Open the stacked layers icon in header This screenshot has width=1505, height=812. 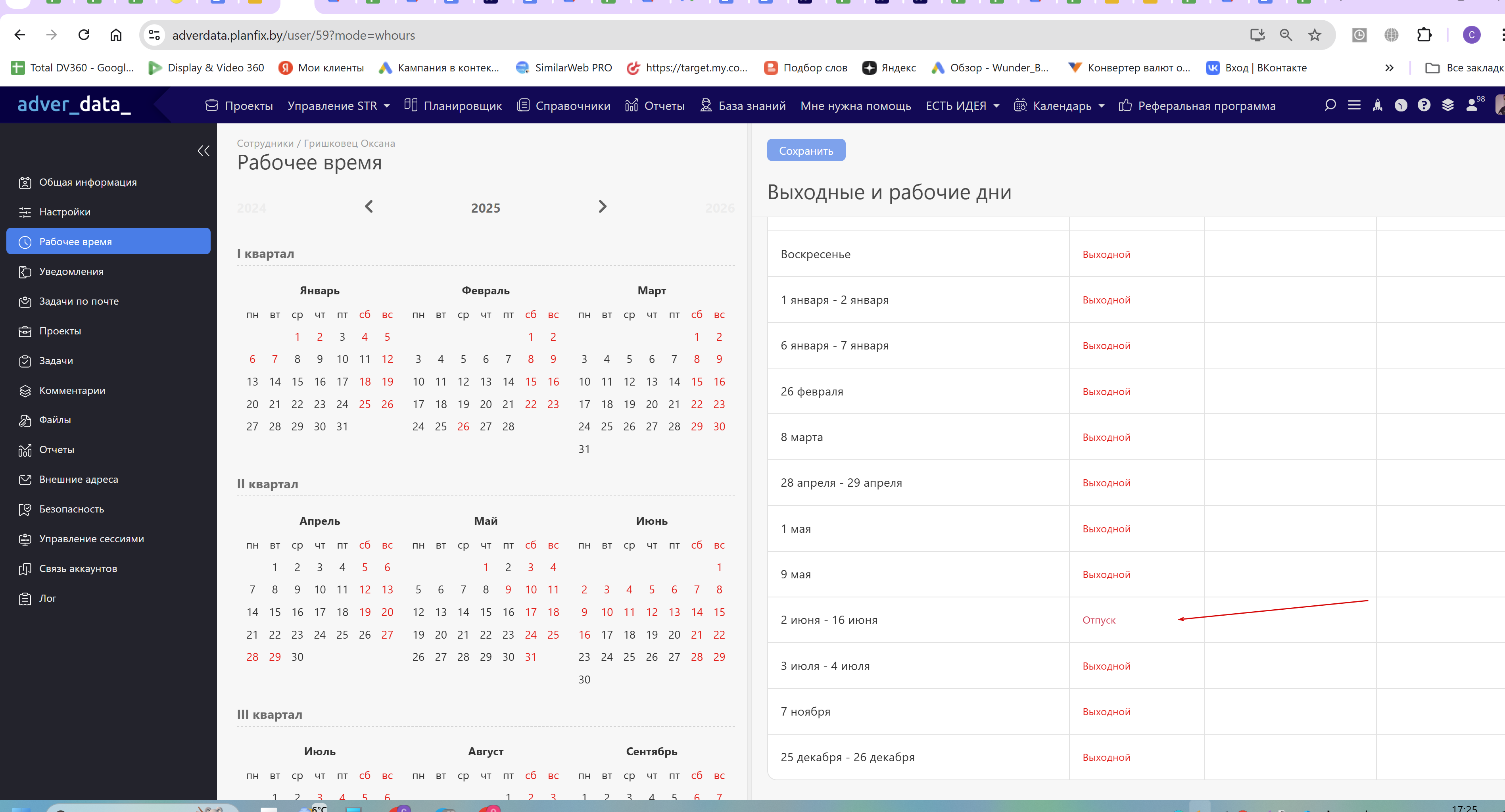click(1447, 105)
